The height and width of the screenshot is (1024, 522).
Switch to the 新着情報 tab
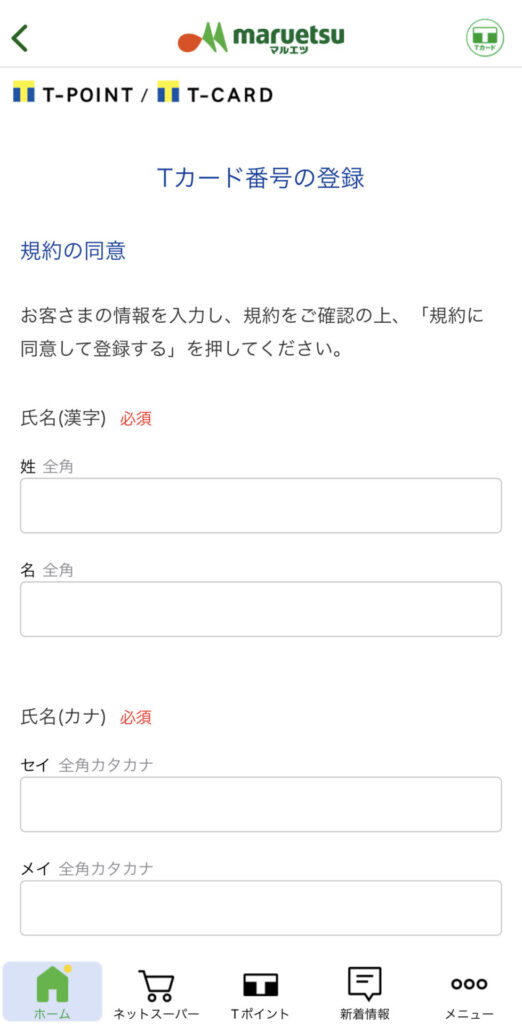(365, 991)
